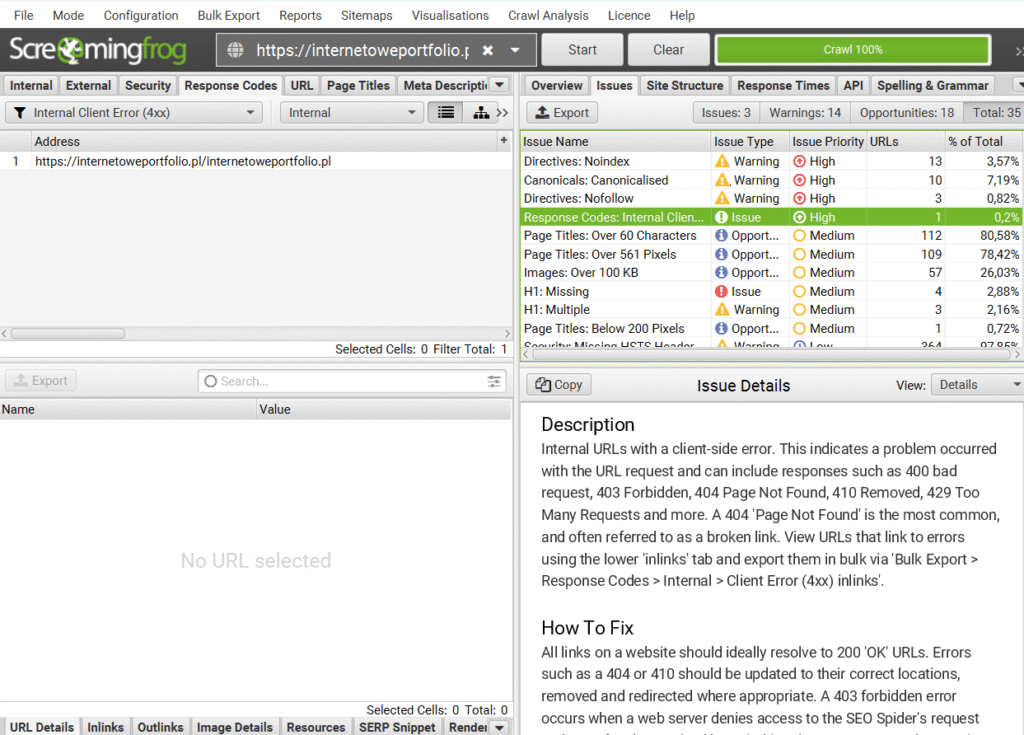This screenshot has height=735, width=1024.
Task: Click the search filter options icon
Action: (494, 381)
